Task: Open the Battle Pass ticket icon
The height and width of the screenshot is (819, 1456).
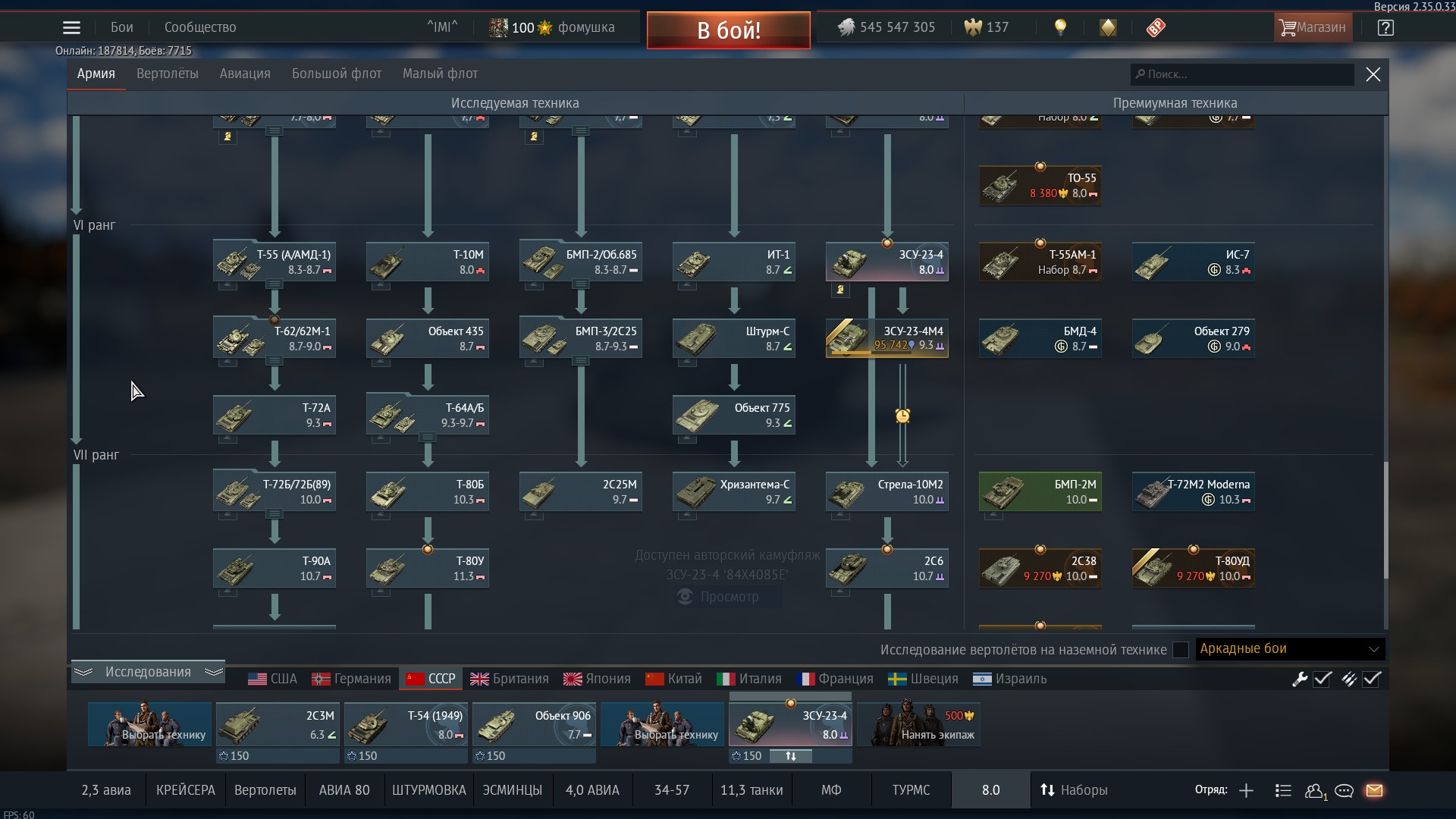Action: 1155,27
